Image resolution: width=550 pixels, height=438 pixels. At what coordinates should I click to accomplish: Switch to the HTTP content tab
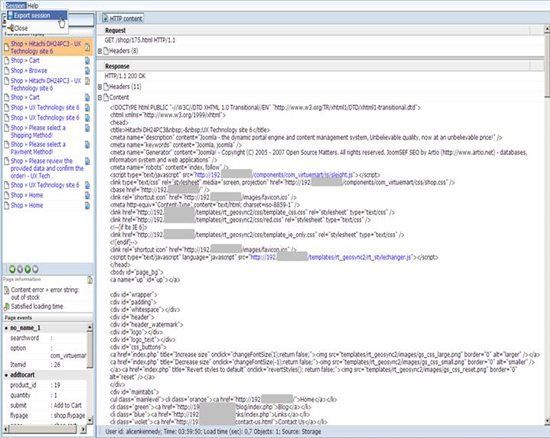122,19
